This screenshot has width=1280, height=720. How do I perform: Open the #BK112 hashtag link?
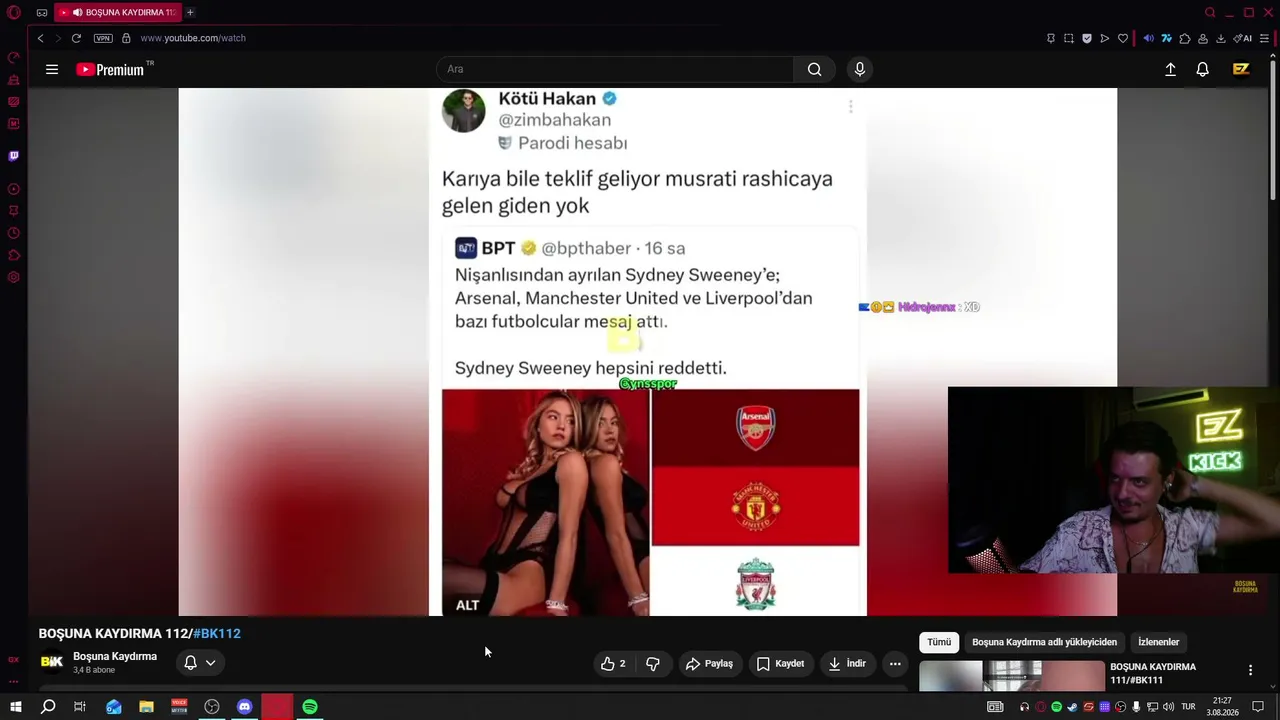pos(217,633)
